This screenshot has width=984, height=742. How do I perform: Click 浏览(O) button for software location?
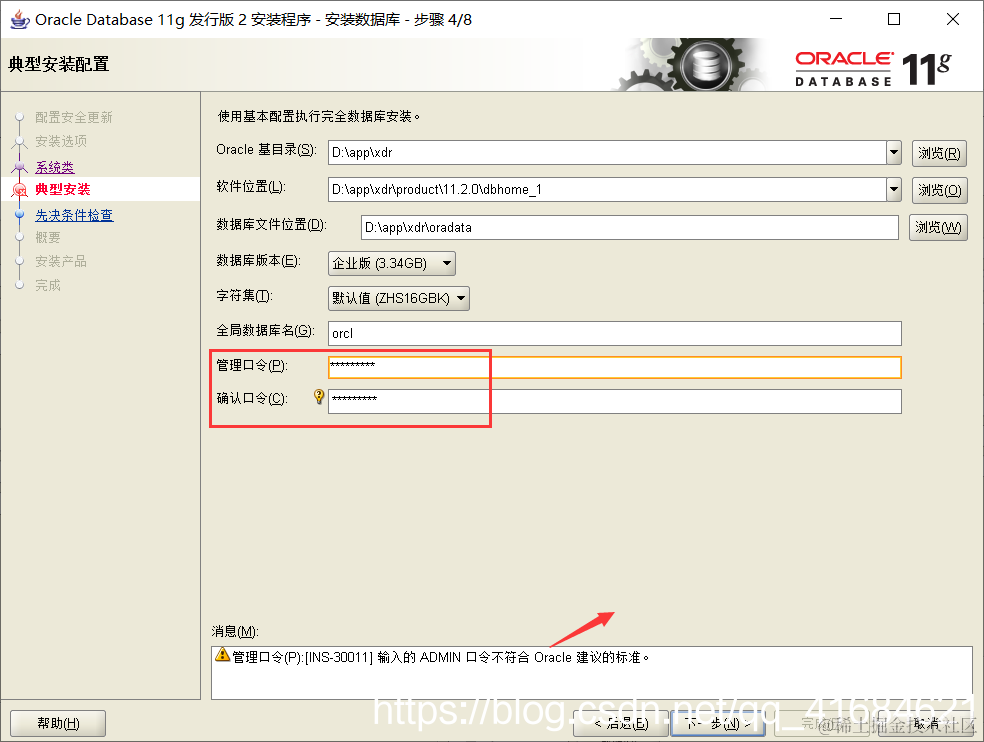click(x=939, y=190)
